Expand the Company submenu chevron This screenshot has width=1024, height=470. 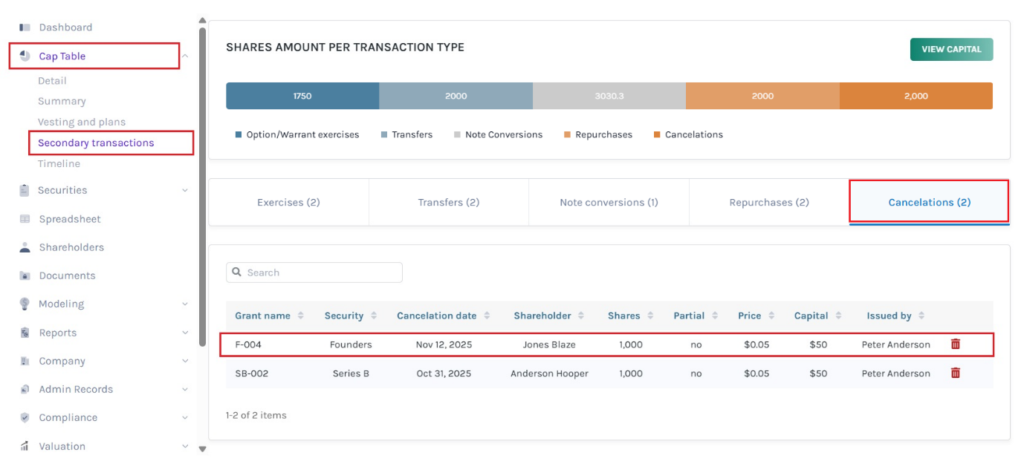coord(185,361)
